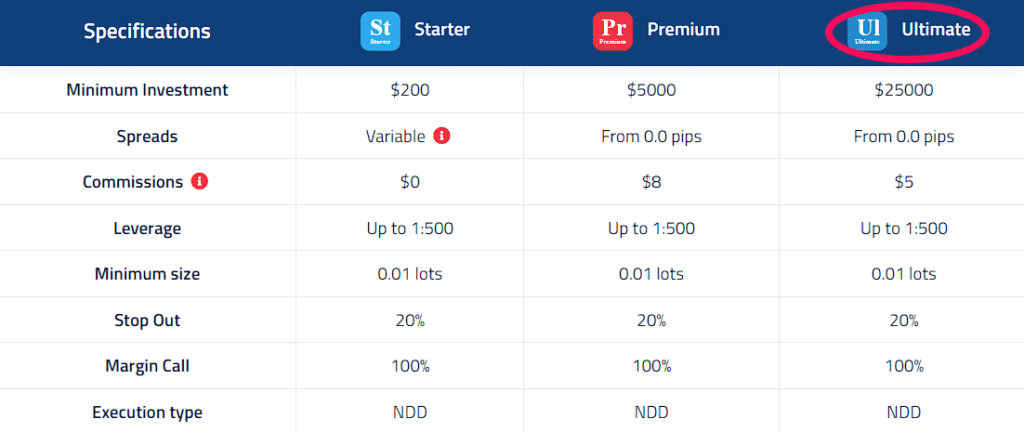
Task: Open the info icon beside Variable spreads
Action: [442, 136]
